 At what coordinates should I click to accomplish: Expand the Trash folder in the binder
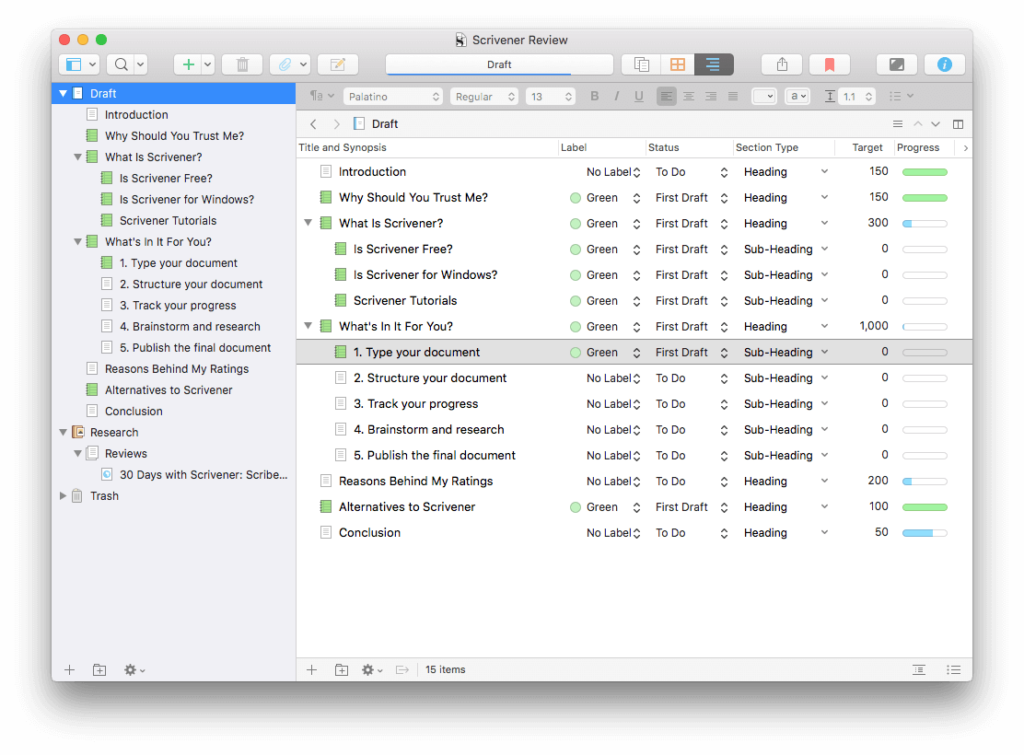pyautogui.click(x=62, y=495)
